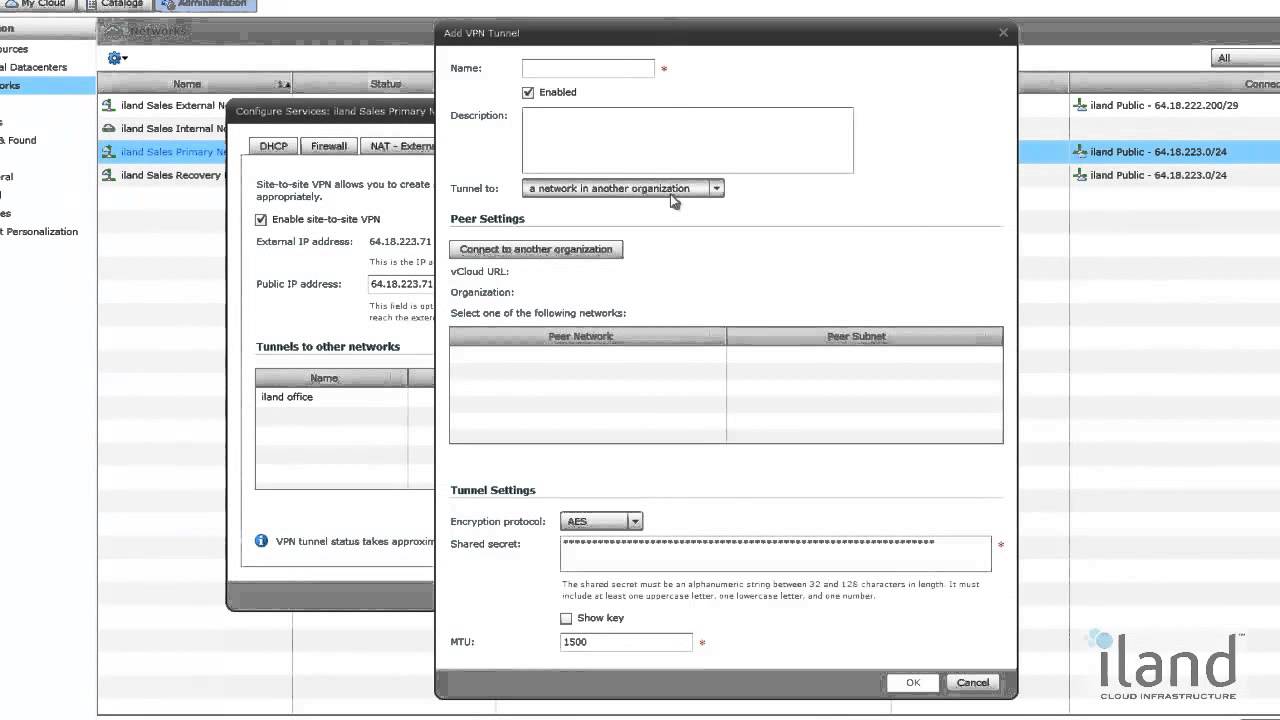Open the gear actions menu in Networks toolbar
This screenshot has width=1280, height=720.
tap(117, 58)
